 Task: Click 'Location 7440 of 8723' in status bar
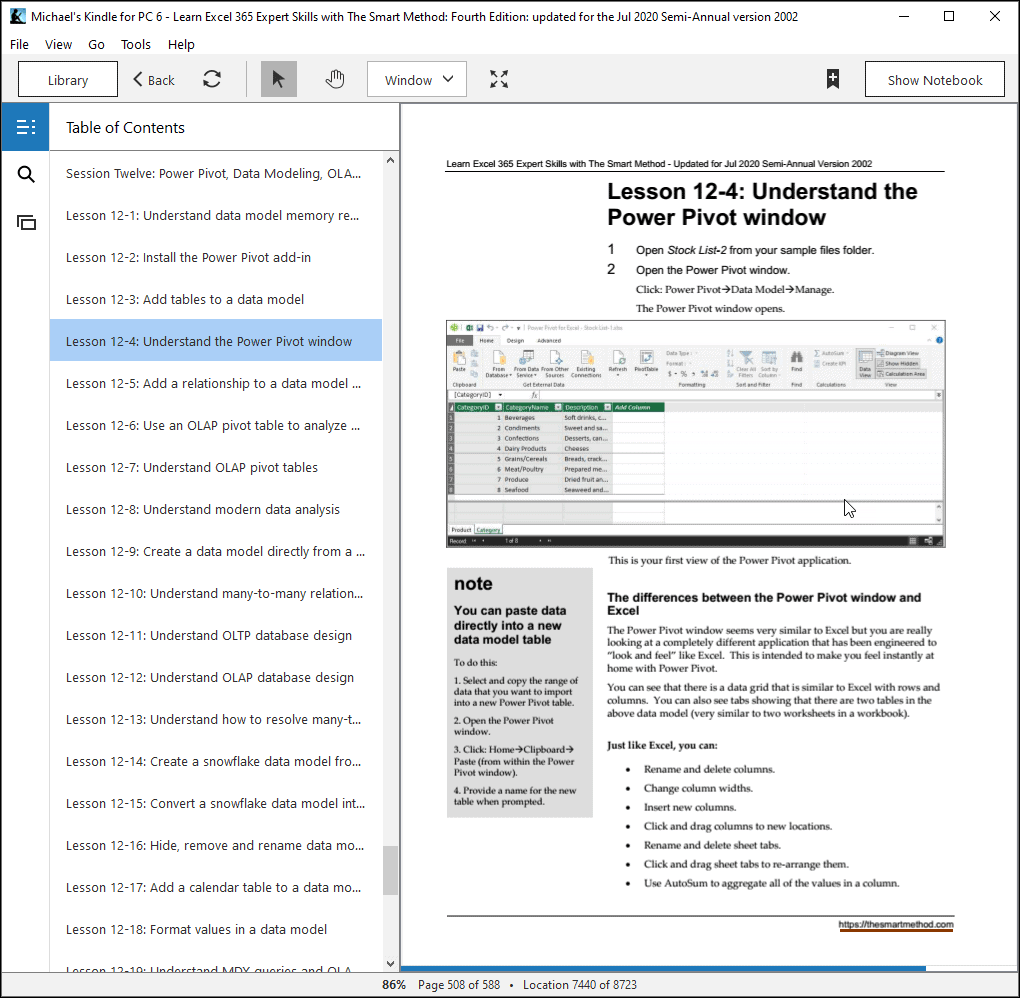580,985
